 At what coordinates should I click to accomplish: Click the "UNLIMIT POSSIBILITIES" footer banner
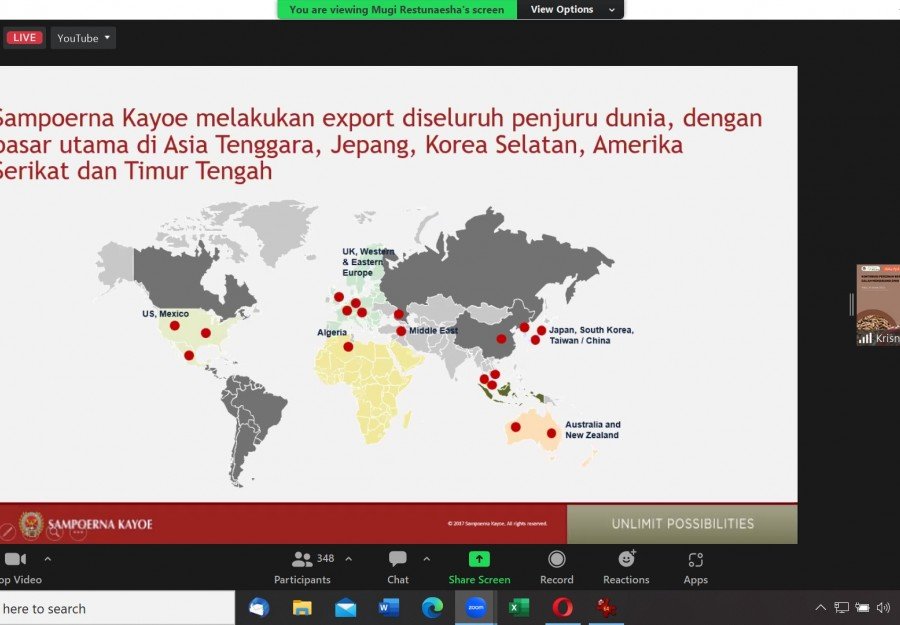[682, 523]
